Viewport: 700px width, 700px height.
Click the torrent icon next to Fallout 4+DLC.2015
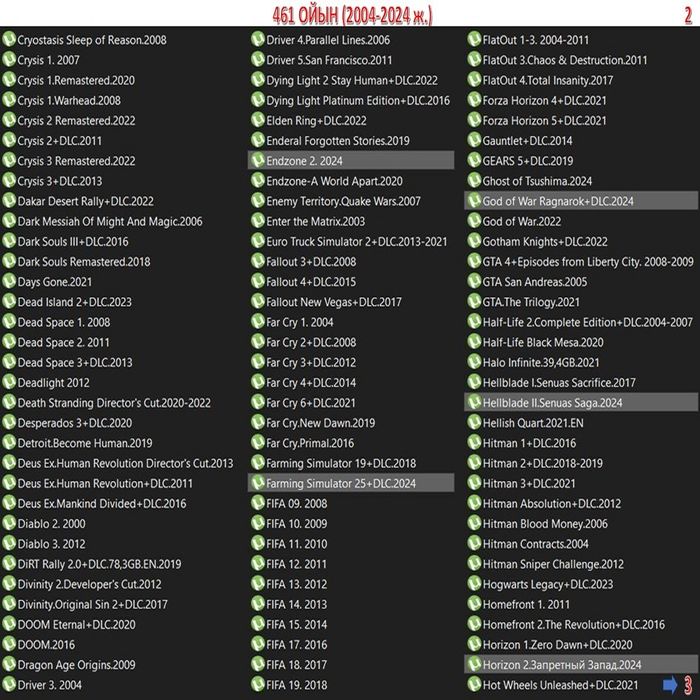tap(258, 281)
